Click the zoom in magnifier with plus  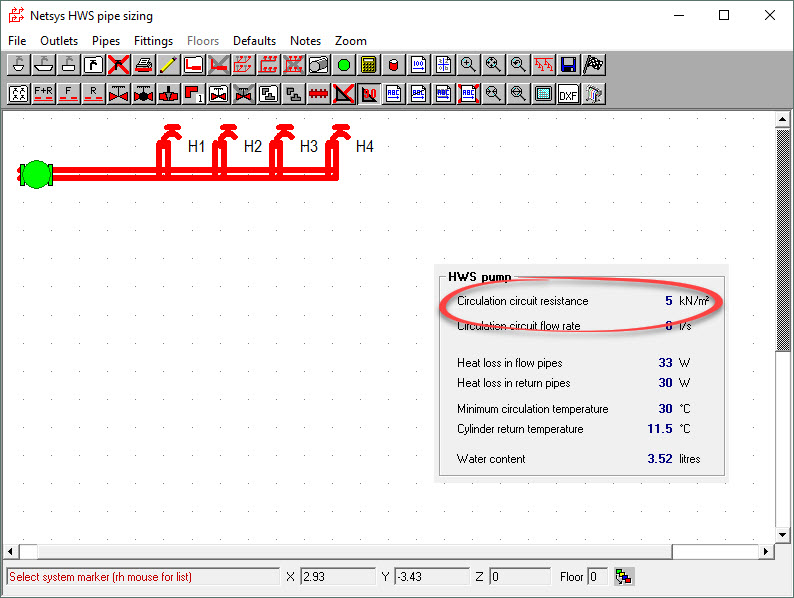tap(468, 65)
